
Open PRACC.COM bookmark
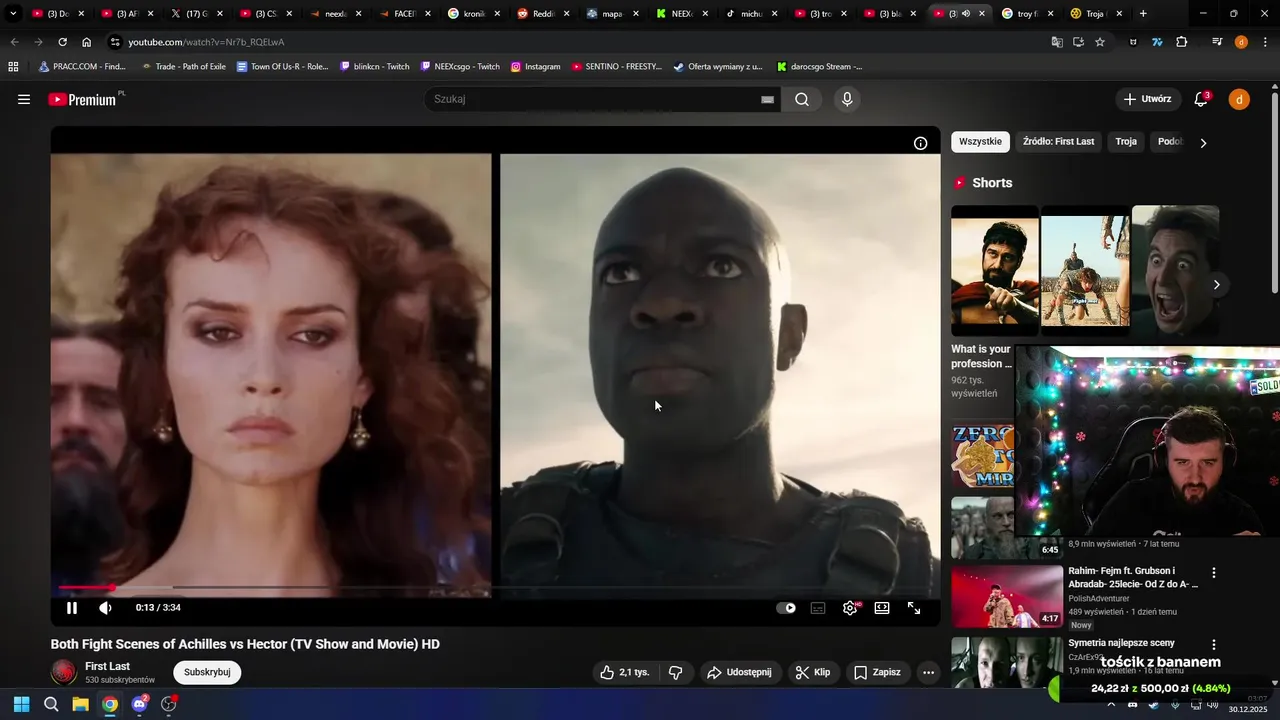(x=82, y=67)
